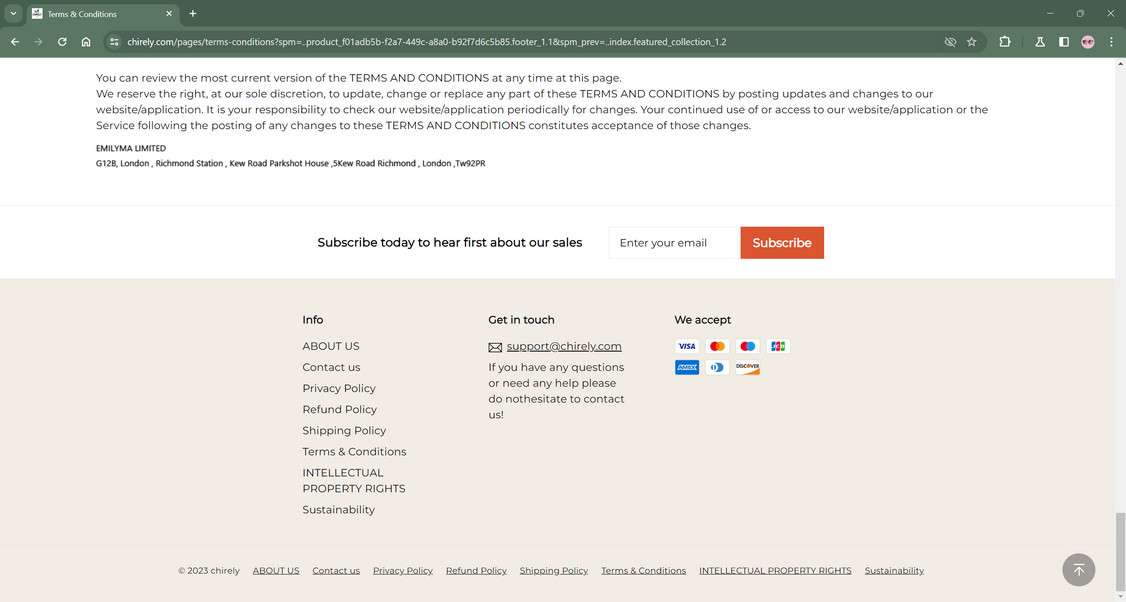Image resolution: width=1126 pixels, height=602 pixels.
Task: Click the Visa payment icon
Action: click(x=687, y=346)
